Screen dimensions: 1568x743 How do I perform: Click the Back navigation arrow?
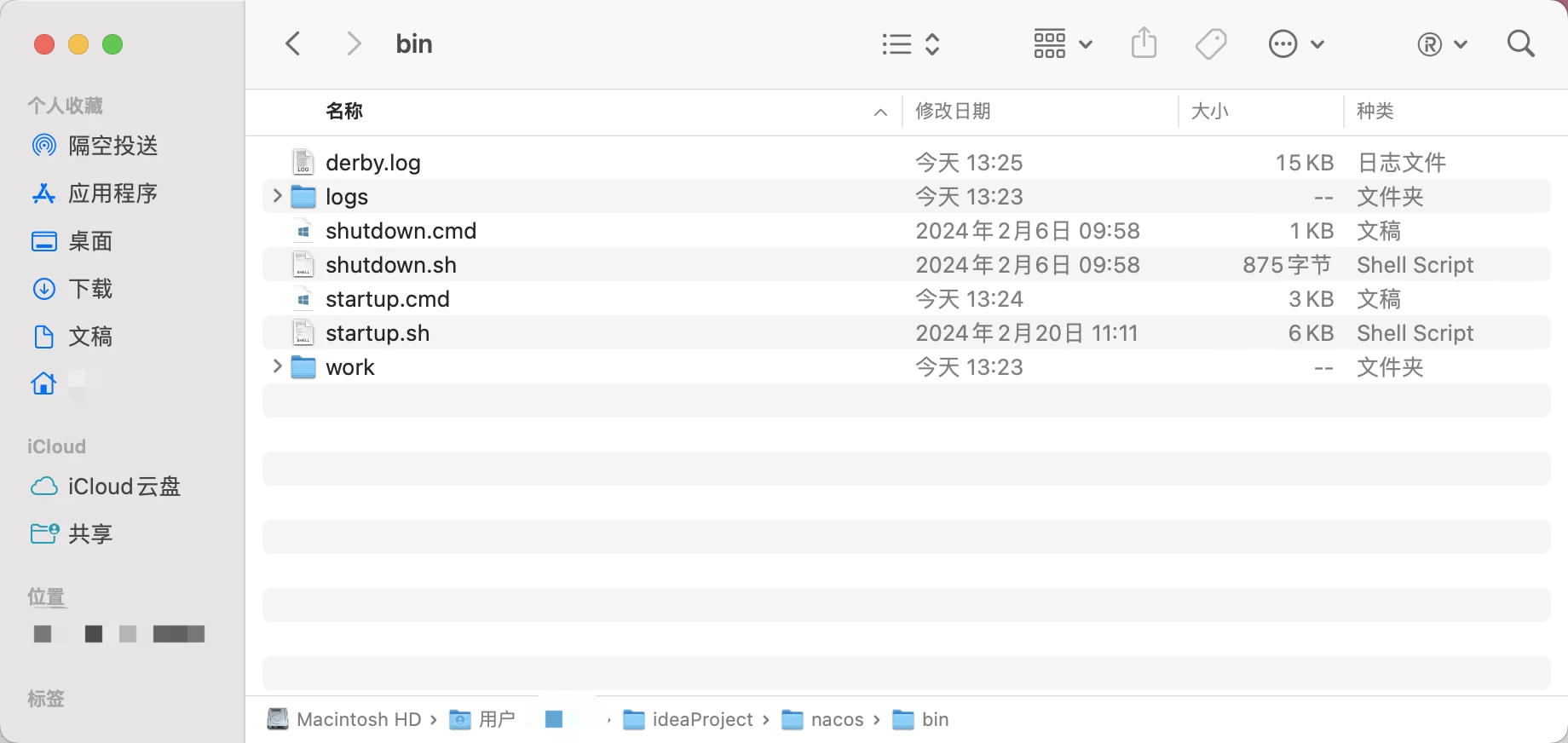[293, 43]
